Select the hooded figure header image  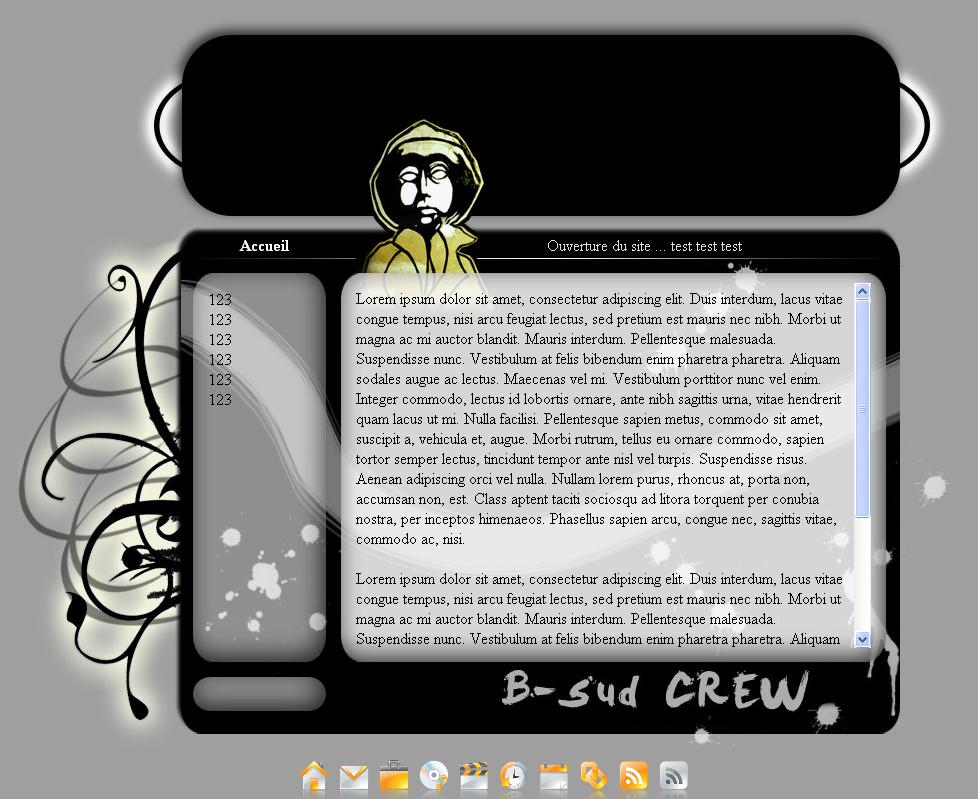[425, 198]
